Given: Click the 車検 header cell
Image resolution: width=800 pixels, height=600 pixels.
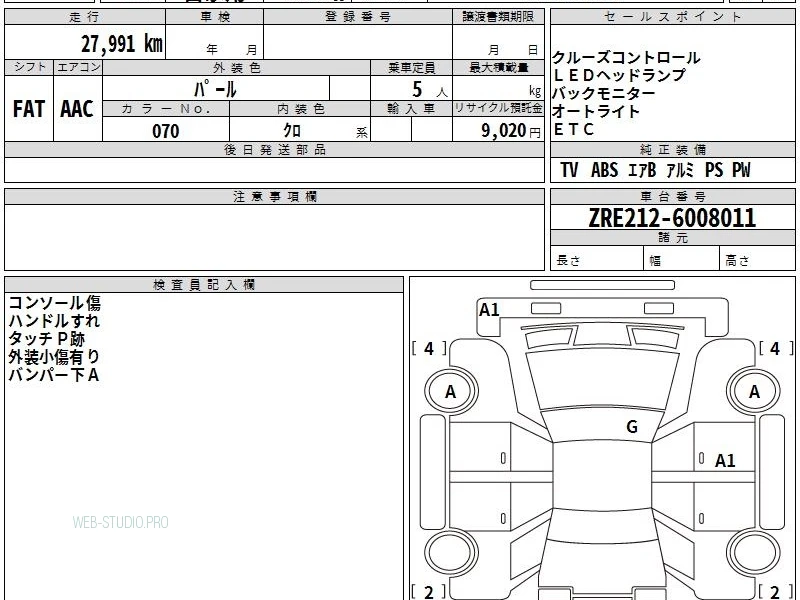Looking at the screenshot, I should click(214, 17).
